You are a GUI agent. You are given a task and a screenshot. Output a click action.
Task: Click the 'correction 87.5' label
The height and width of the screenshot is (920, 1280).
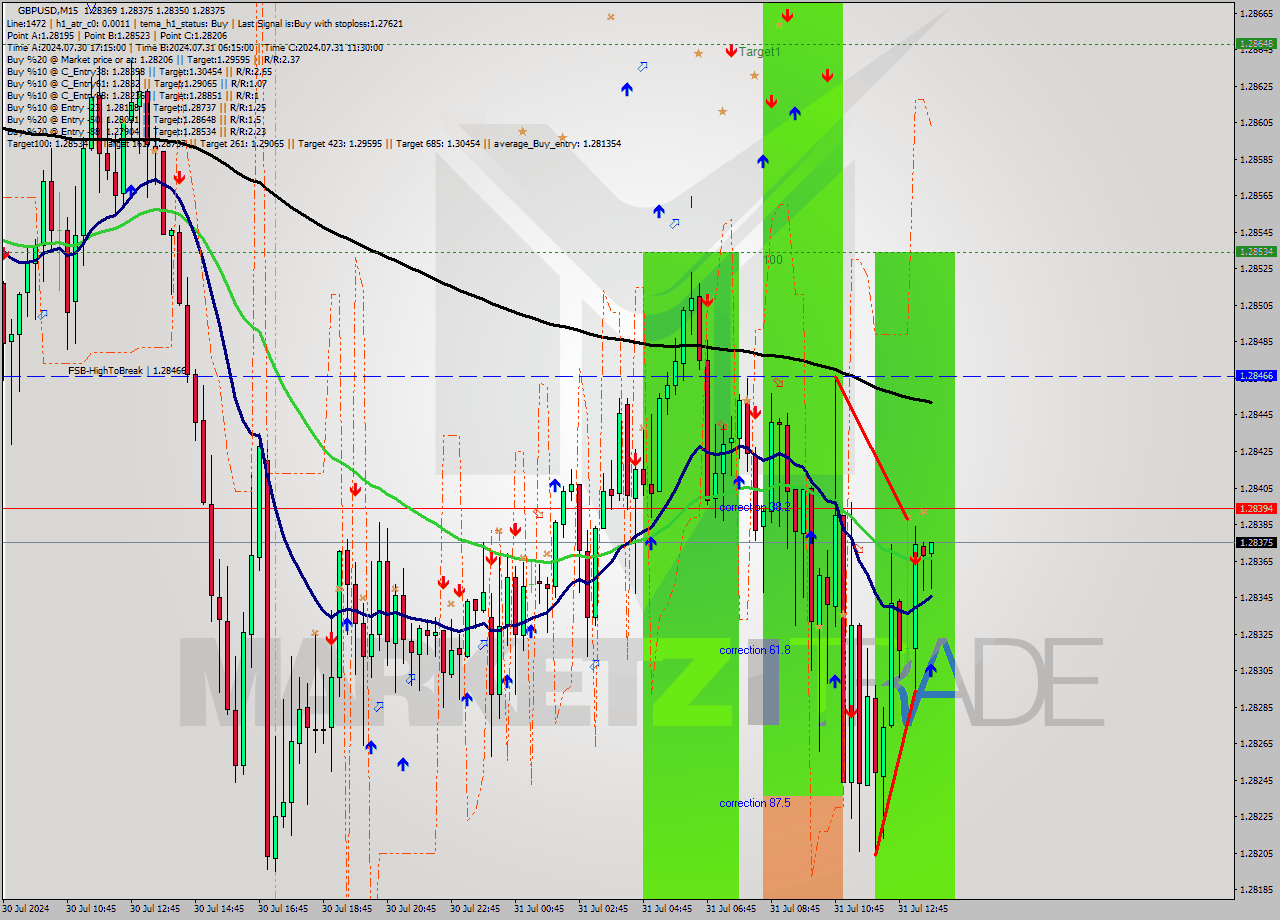pyautogui.click(x=755, y=803)
